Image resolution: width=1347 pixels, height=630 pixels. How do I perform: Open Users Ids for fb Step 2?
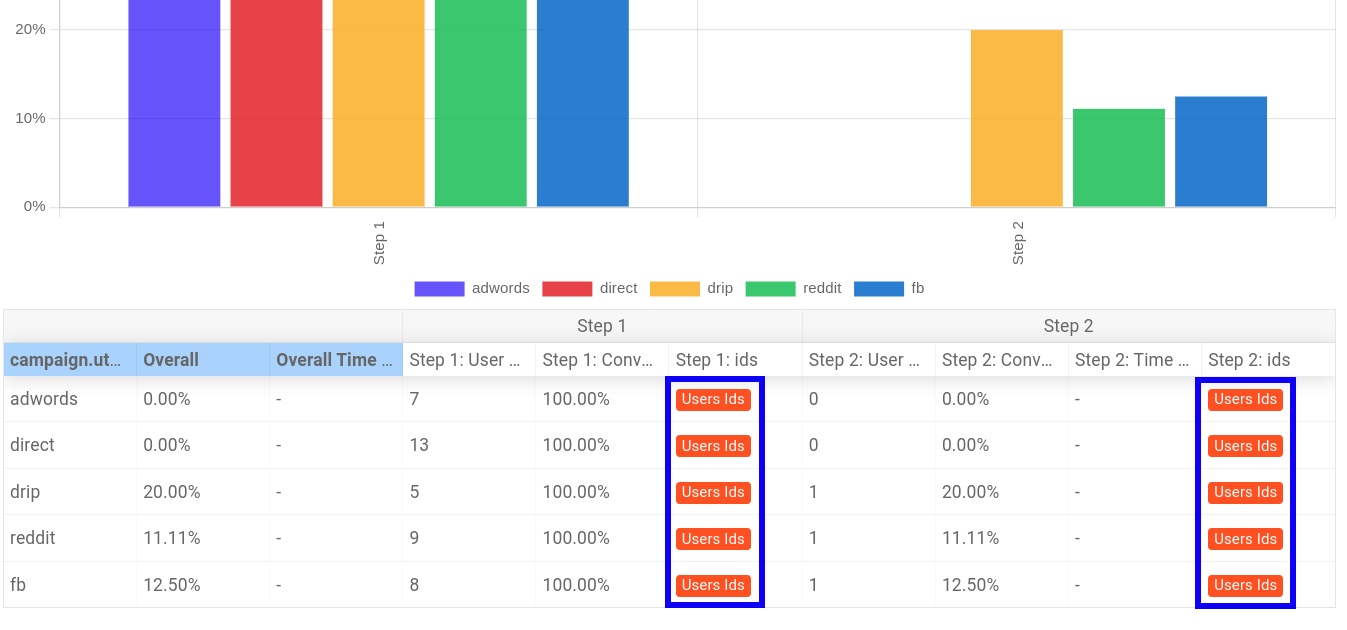pyautogui.click(x=1244, y=585)
